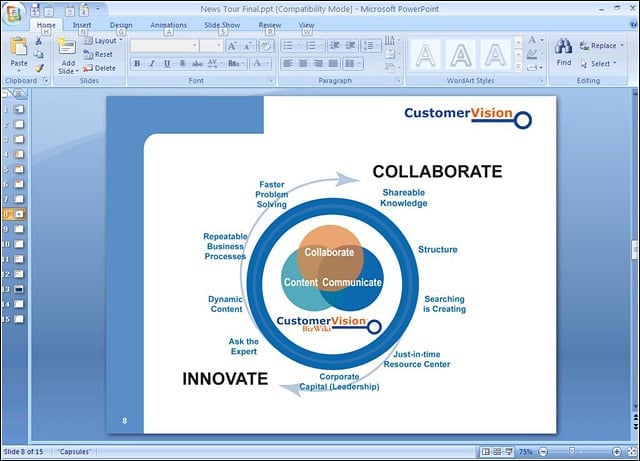The image size is (640, 461).
Task: Expand the WordArt Styles gallery
Action: [x=518, y=66]
